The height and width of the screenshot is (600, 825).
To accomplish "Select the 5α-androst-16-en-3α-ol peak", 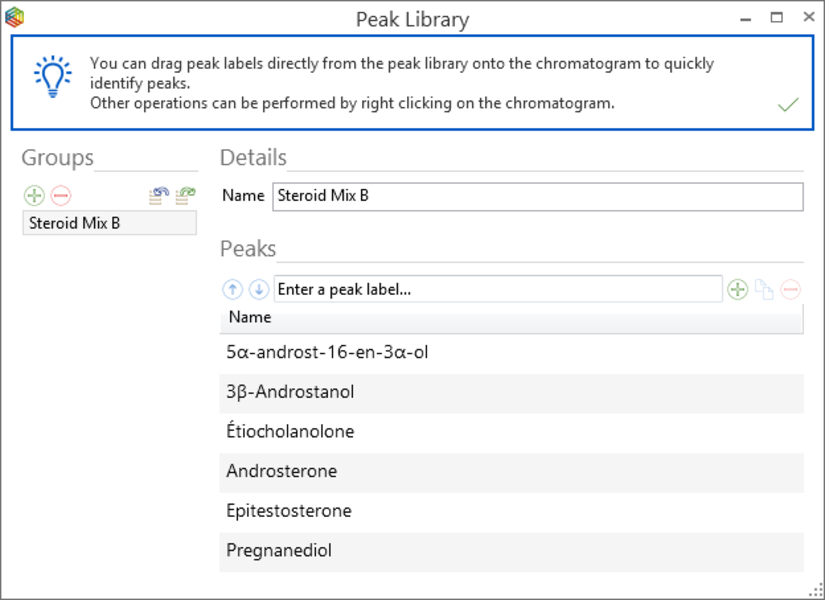I will point(511,353).
